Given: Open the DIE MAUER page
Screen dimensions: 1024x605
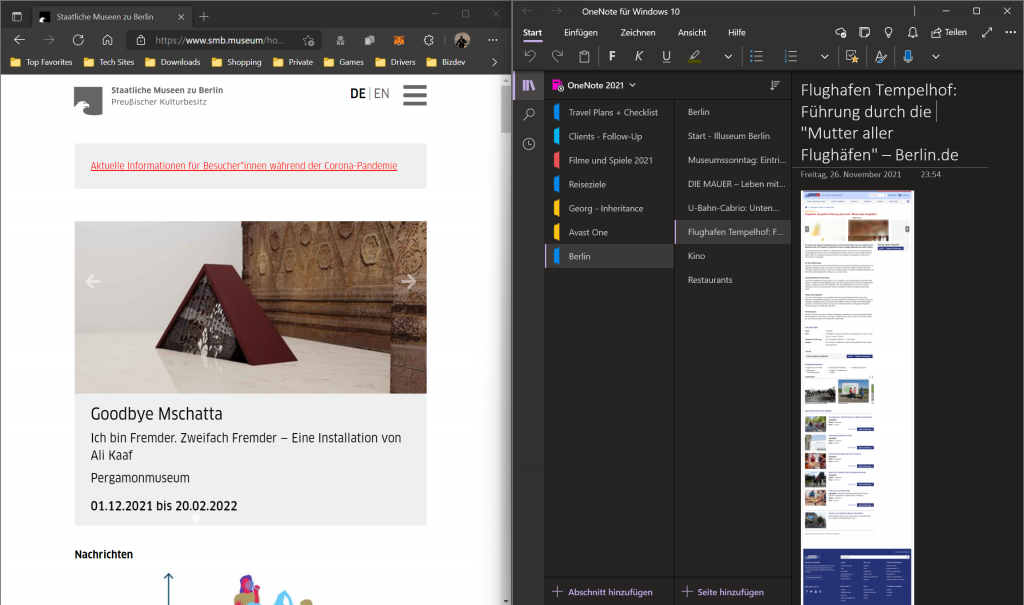Looking at the screenshot, I should pyautogui.click(x=733, y=184).
